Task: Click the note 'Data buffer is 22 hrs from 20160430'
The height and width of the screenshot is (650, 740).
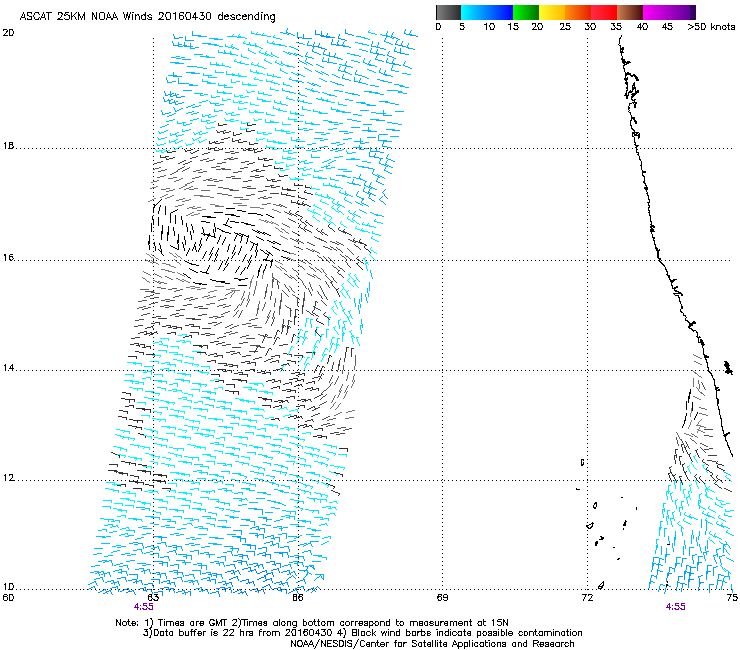Action: point(242,633)
